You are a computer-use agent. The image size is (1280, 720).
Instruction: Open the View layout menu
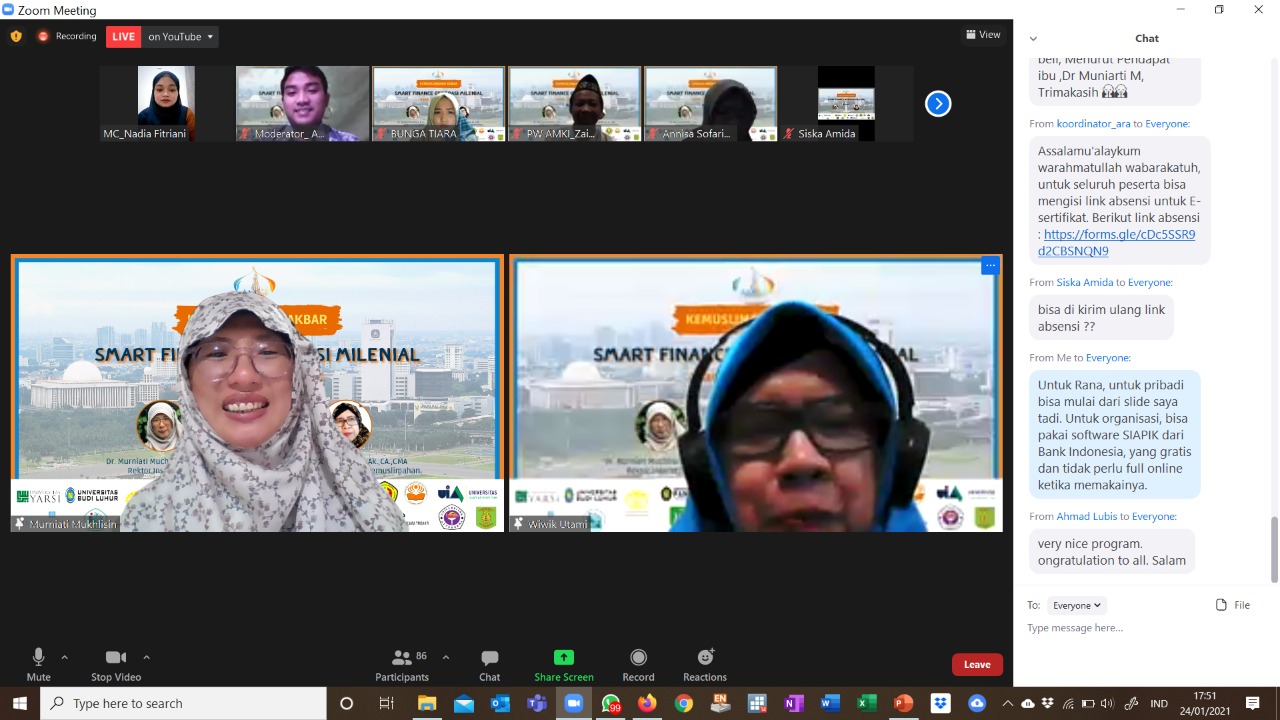tap(983, 35)
